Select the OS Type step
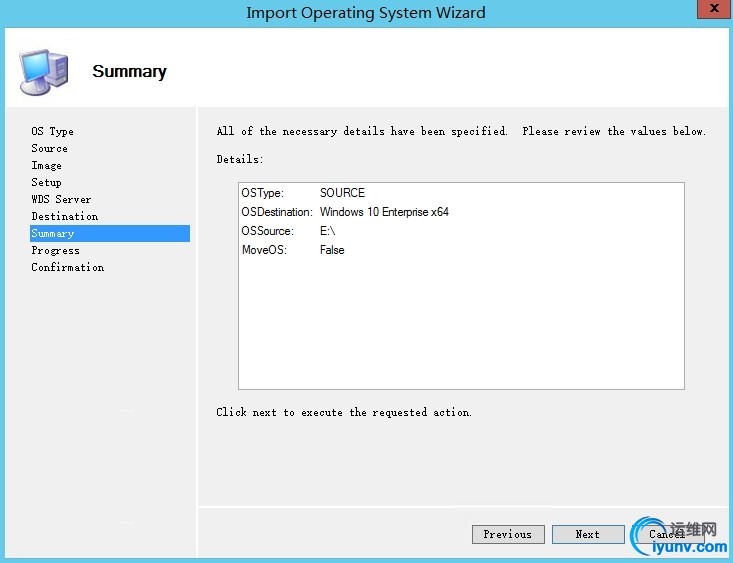 52,131
